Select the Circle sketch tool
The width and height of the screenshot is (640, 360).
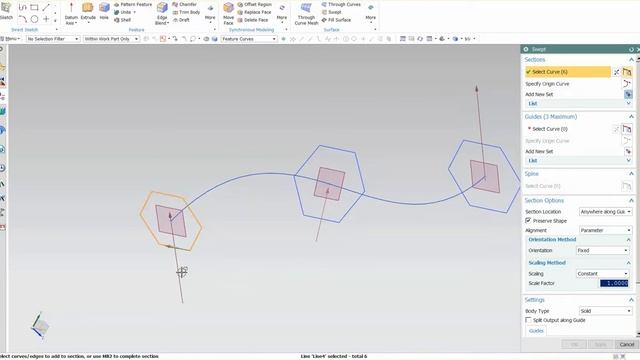click(x=34, y=19)
